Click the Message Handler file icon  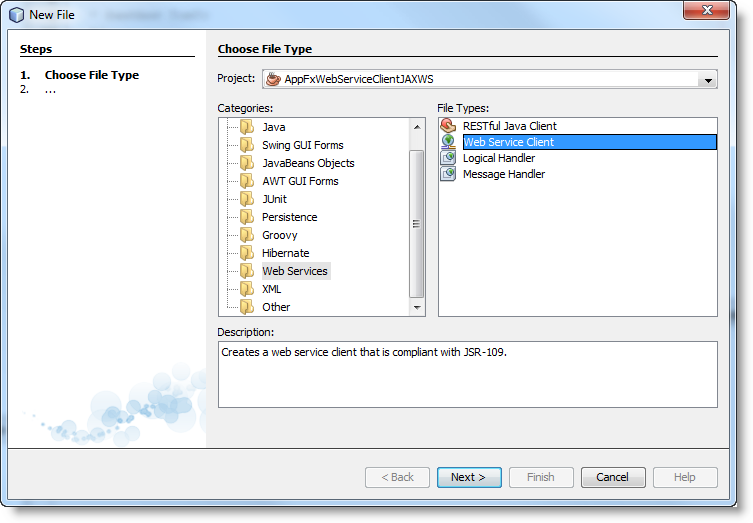pyautogui.click(x=448, y=174)
